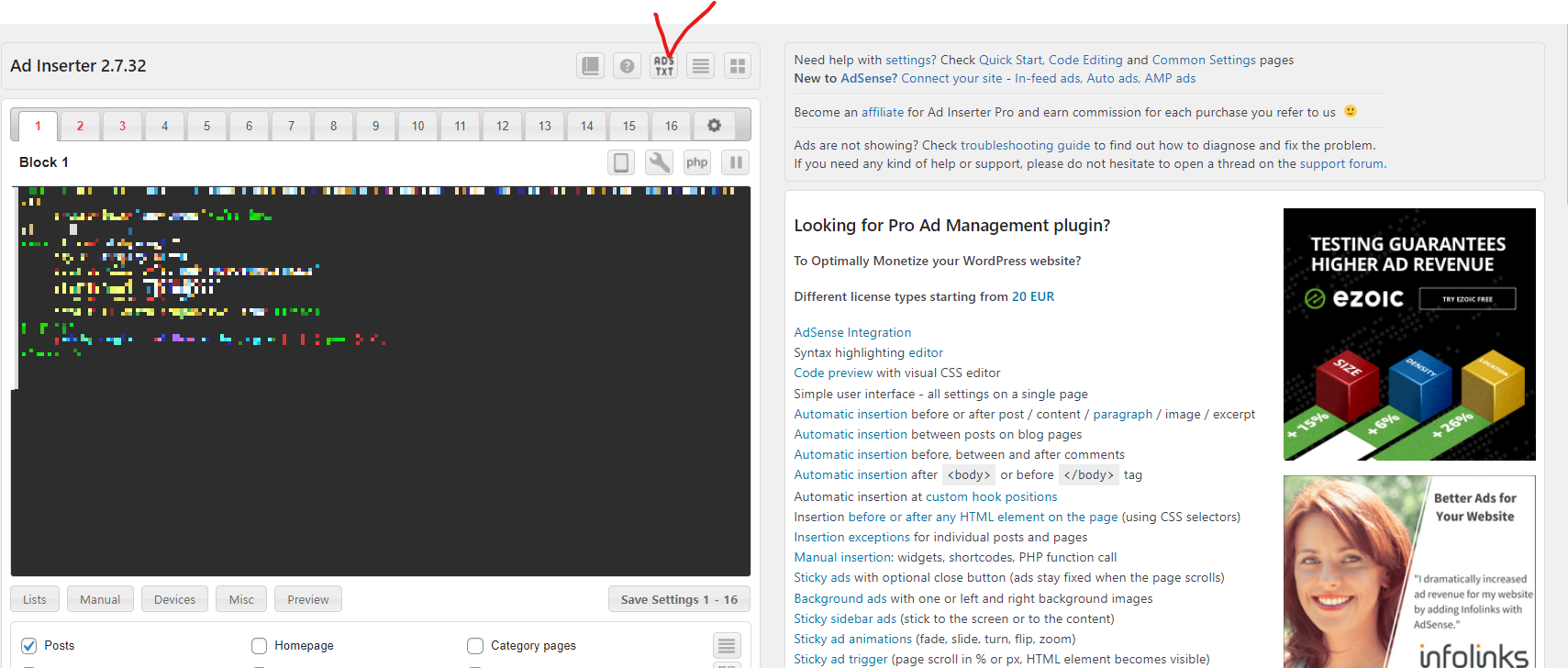Open block tab 13
The image size is (1568, 668).
pyautogui.click(x=544, y=126)
